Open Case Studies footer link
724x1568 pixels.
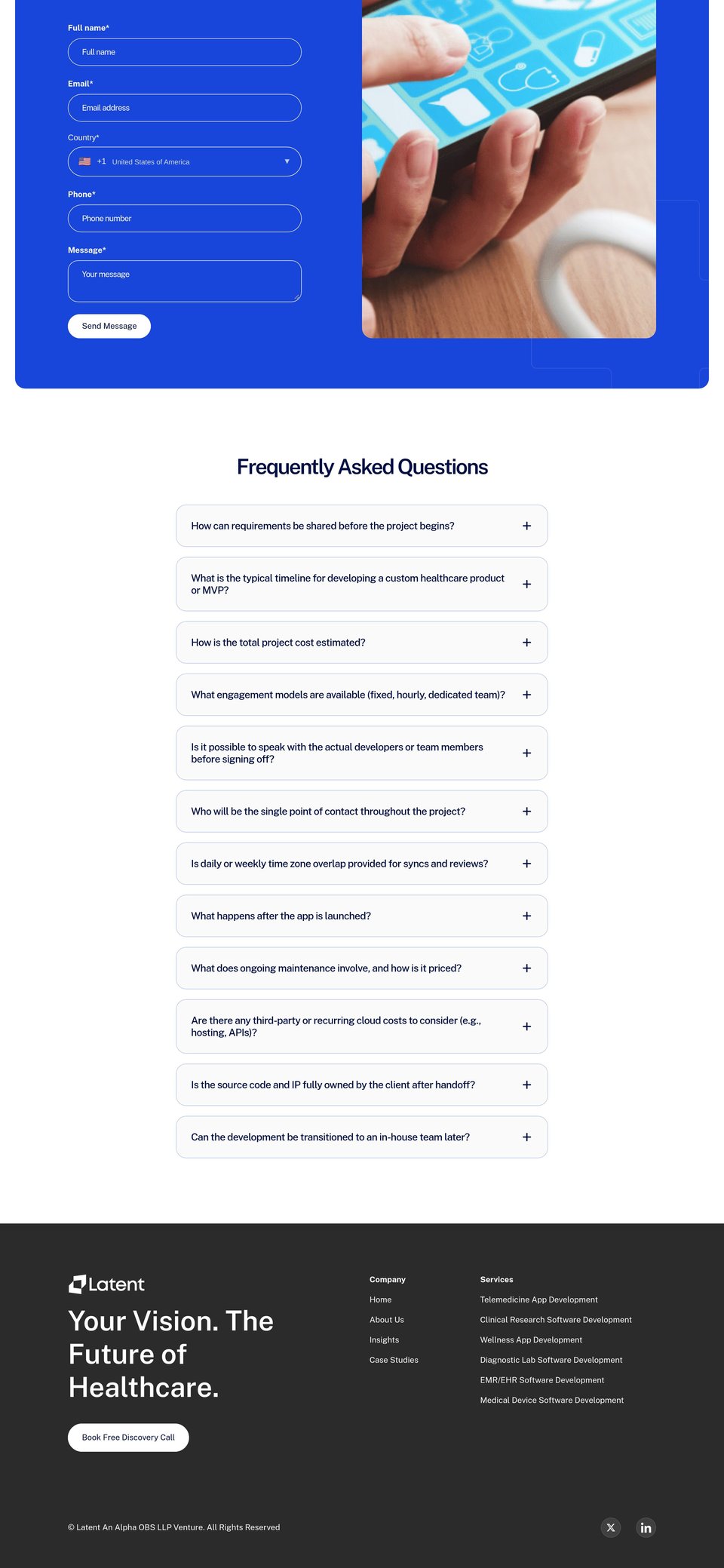pyautogui.click(x=394, y=1360)
